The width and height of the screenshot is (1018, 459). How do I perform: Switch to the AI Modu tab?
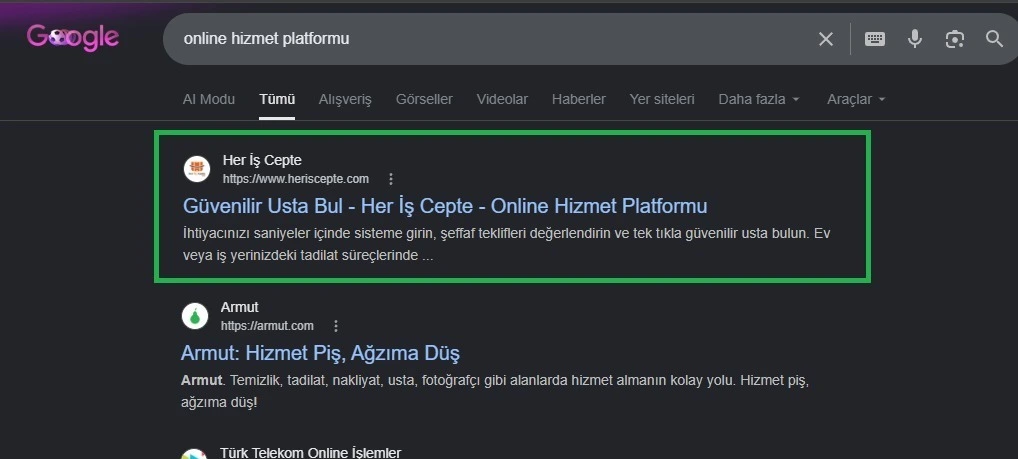point(209,99)
